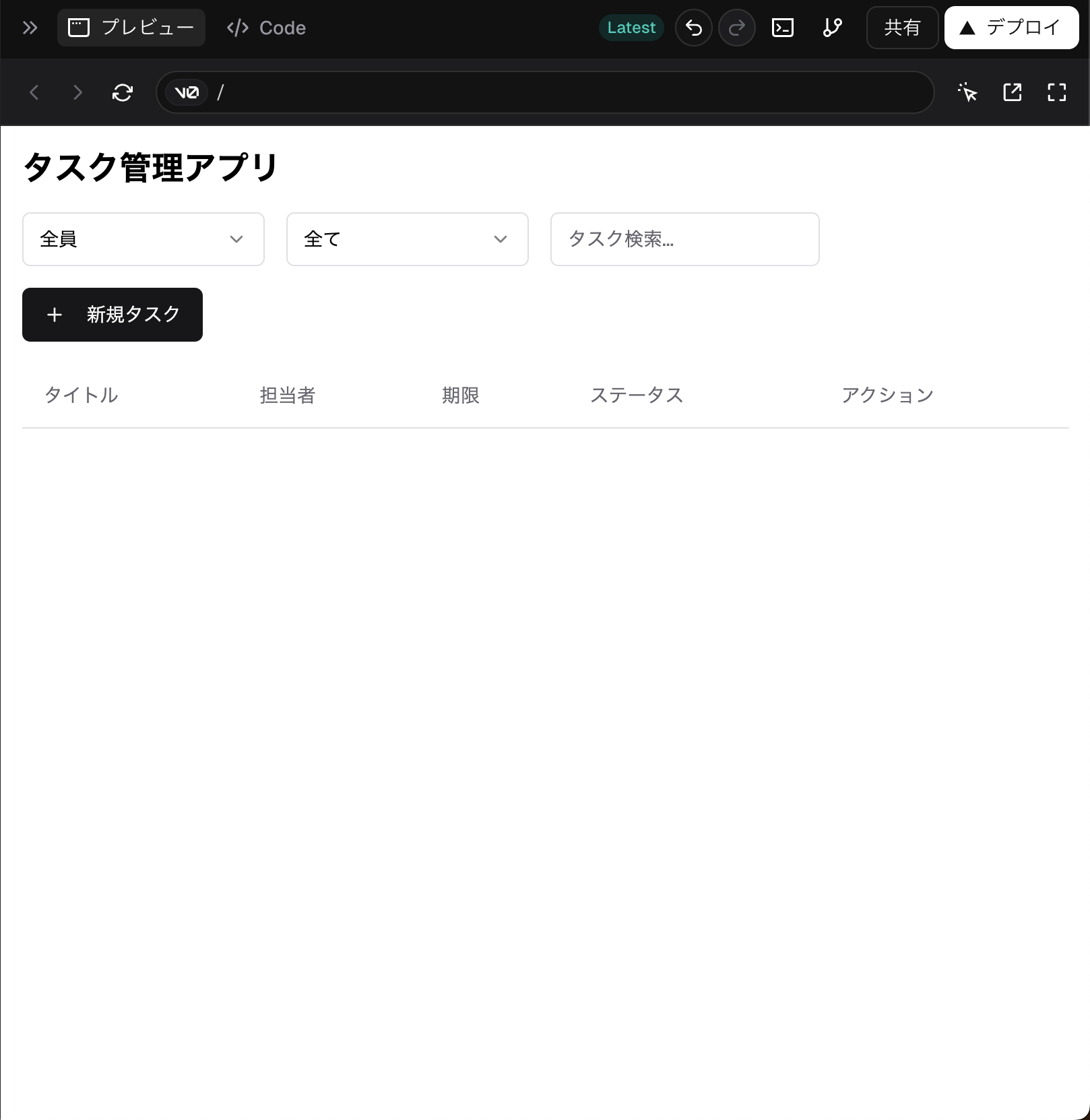Click the 新規タスク button
The height and width of the screenshot is (1120, 1090).
click(112, 315)
